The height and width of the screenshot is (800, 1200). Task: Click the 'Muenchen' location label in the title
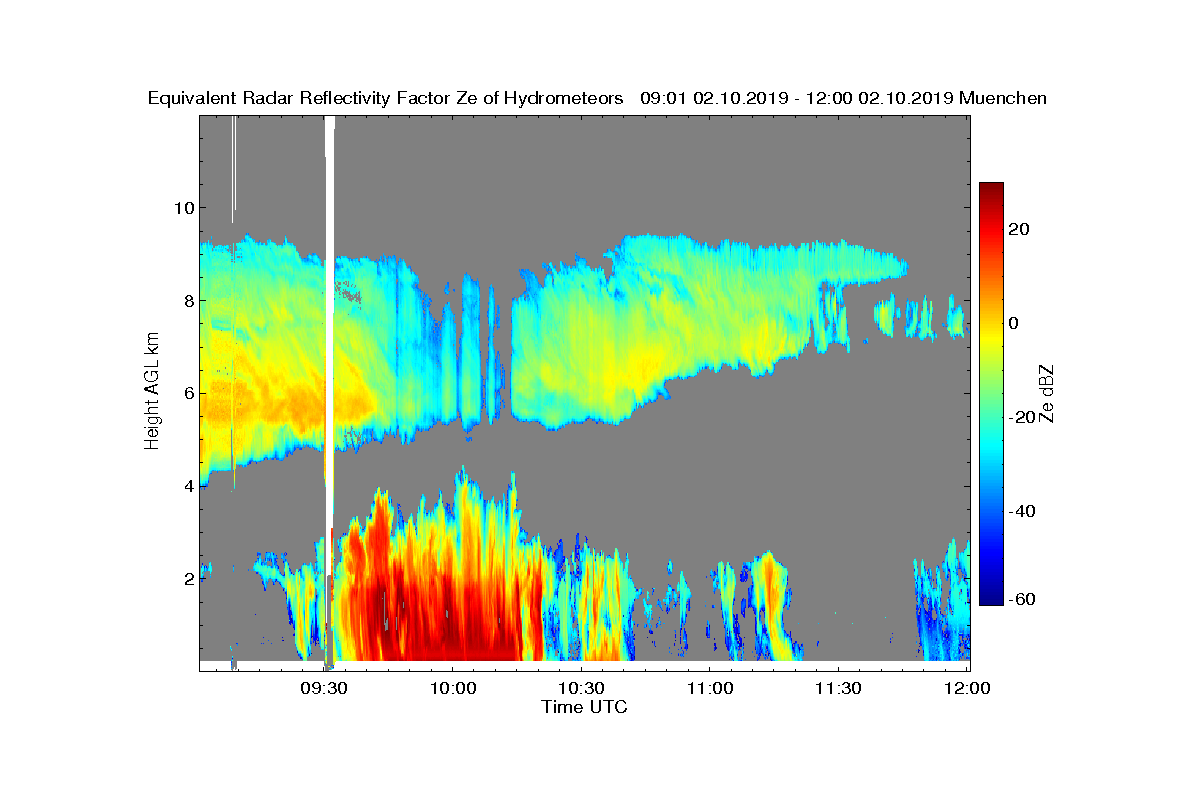pyautogui.click(x=1003, y=98)
